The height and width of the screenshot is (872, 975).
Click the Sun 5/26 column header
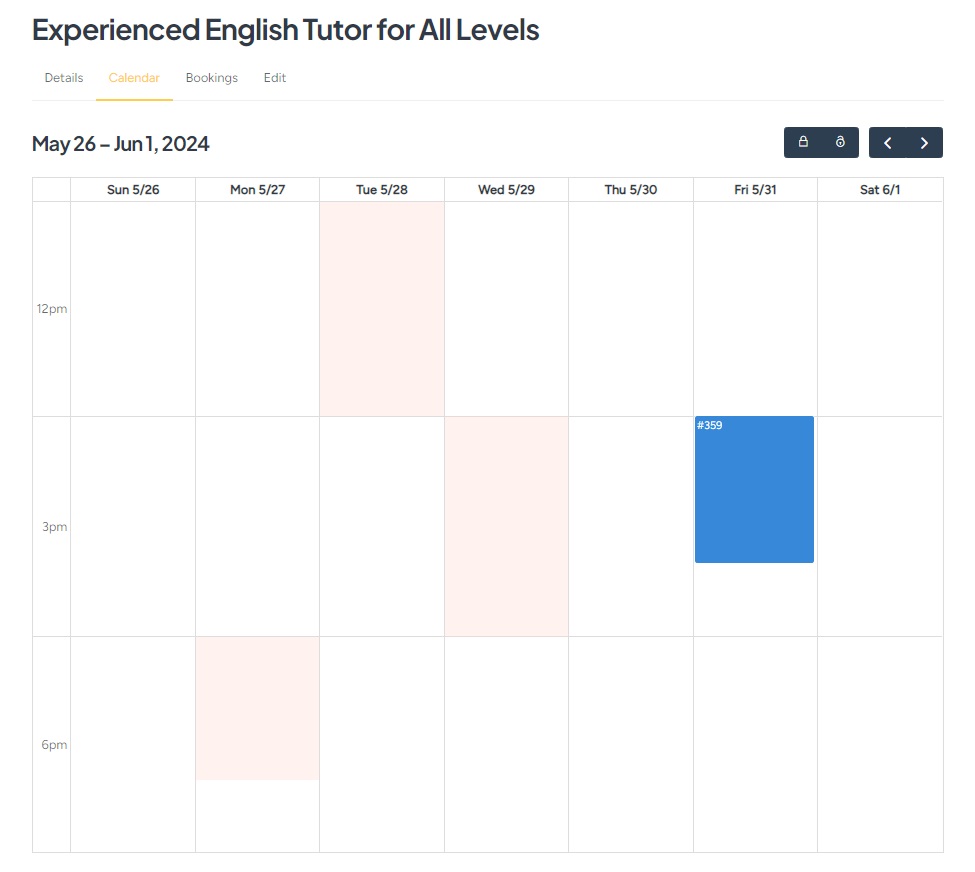(133, 189)
